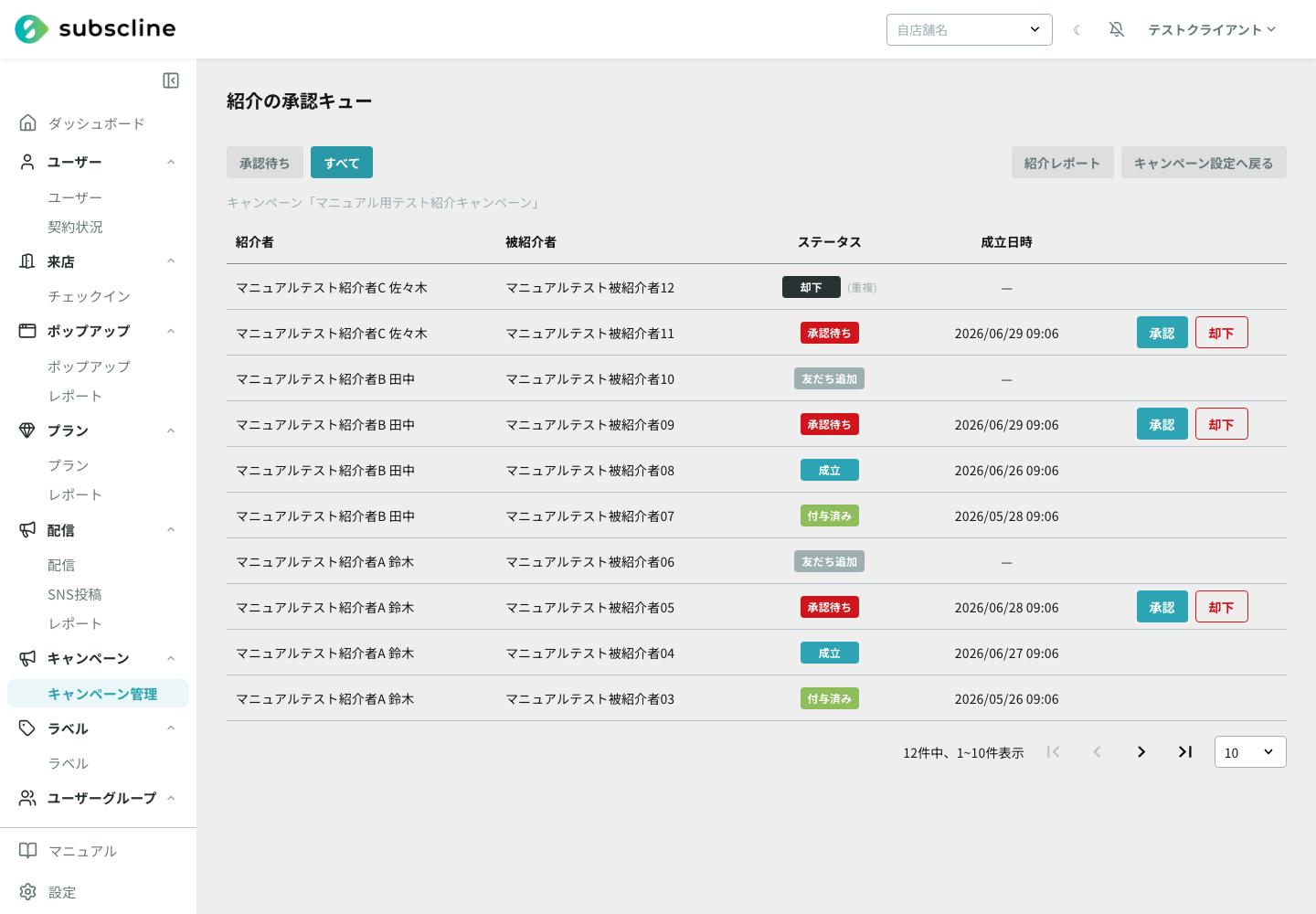Click the ユーザーグループ people icon

(27, 798)
